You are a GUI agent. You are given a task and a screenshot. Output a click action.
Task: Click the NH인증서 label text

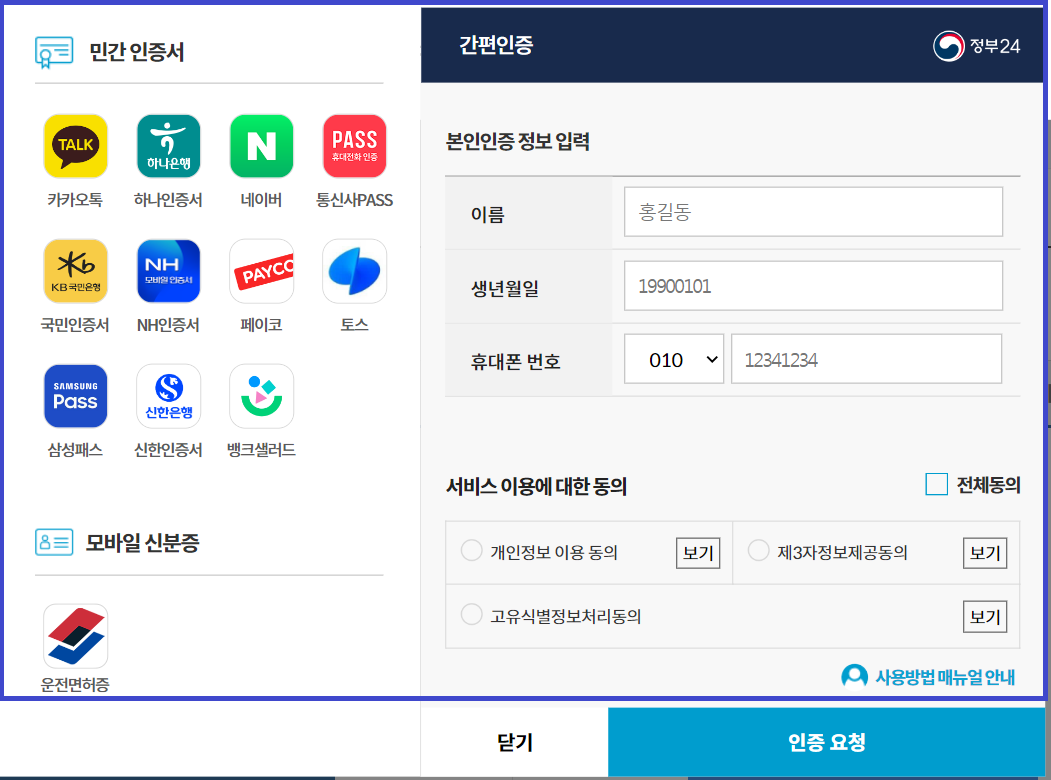click(x=168, y=325)
